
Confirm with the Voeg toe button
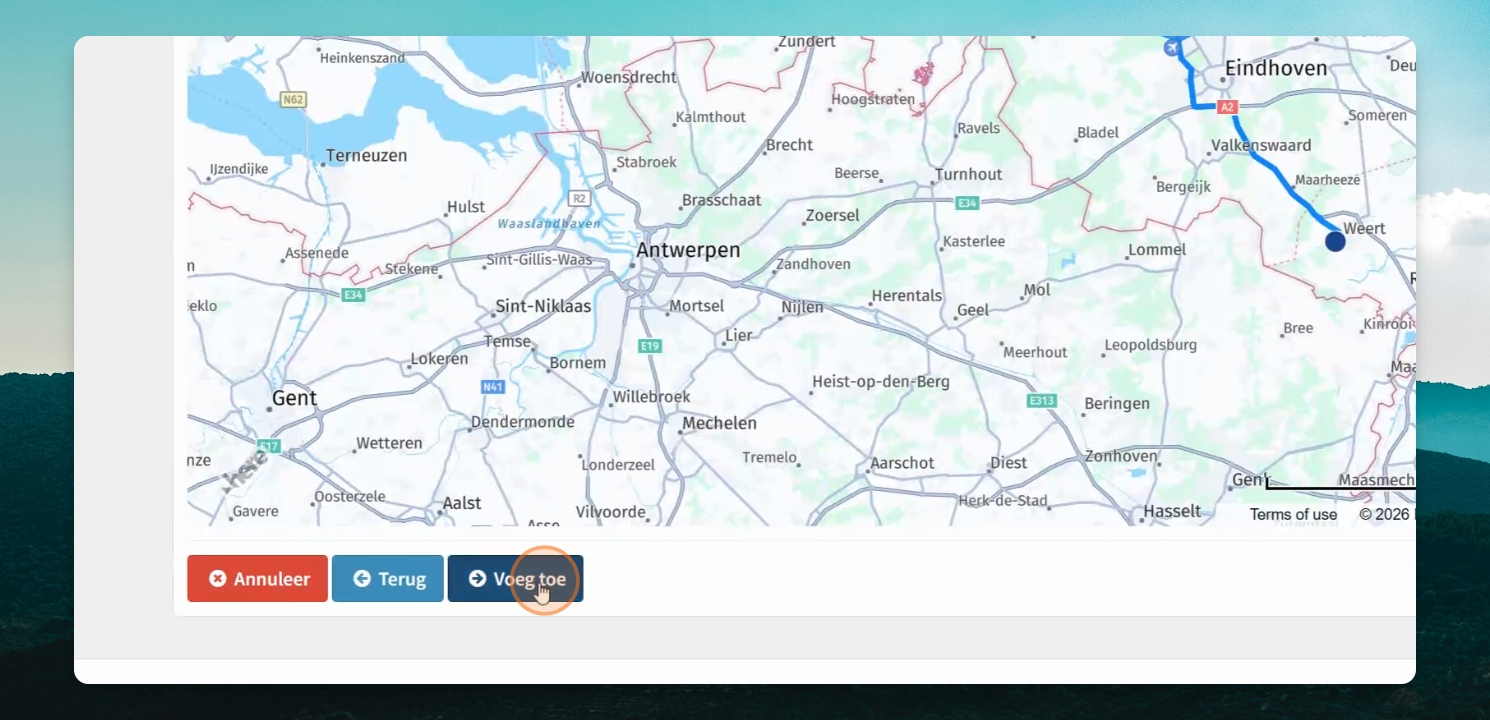coord(515,579)
